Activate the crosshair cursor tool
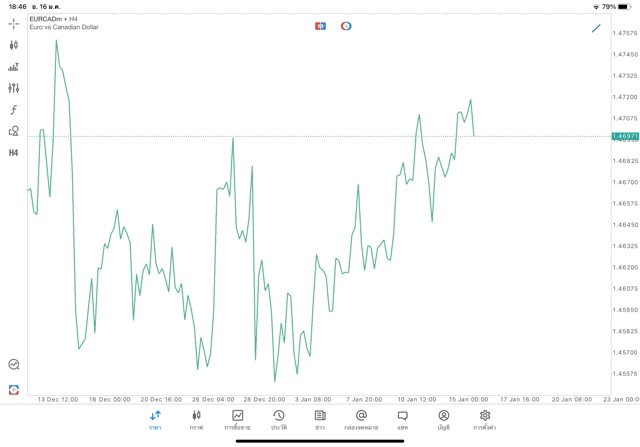 [13, 23]
